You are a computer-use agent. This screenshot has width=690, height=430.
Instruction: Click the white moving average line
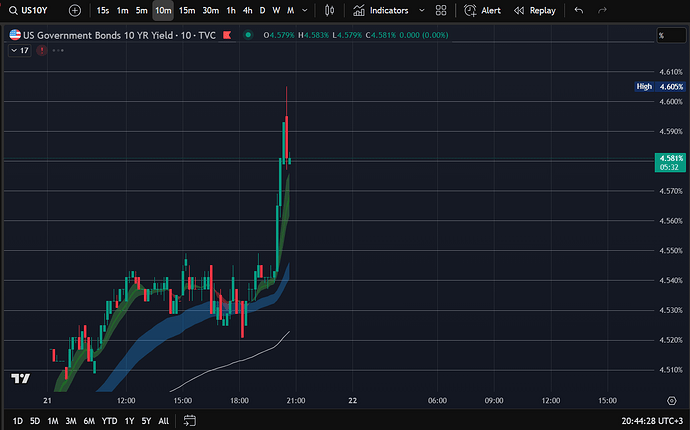coord(230,363)
